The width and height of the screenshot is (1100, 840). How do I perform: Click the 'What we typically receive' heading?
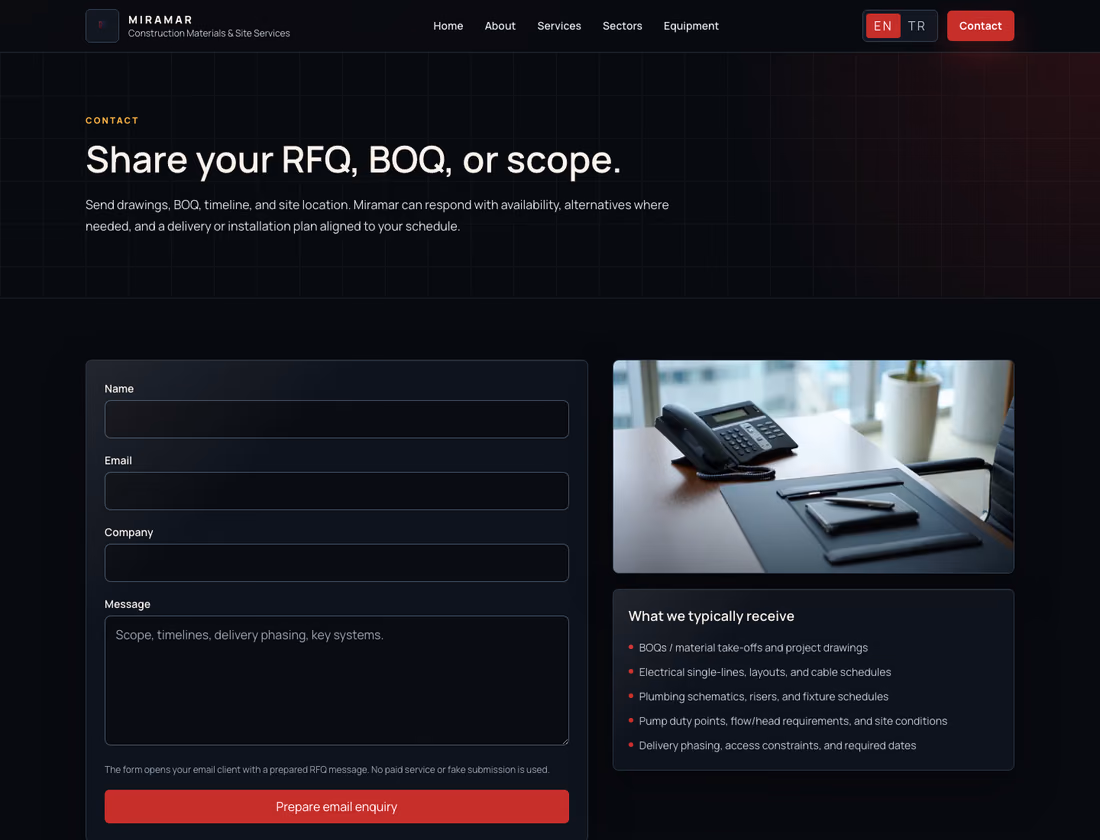[x=711, y=616]
